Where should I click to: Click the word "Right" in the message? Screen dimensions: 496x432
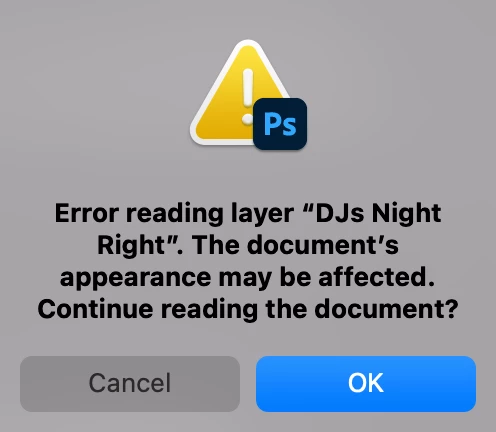click(x=131, y=246)
